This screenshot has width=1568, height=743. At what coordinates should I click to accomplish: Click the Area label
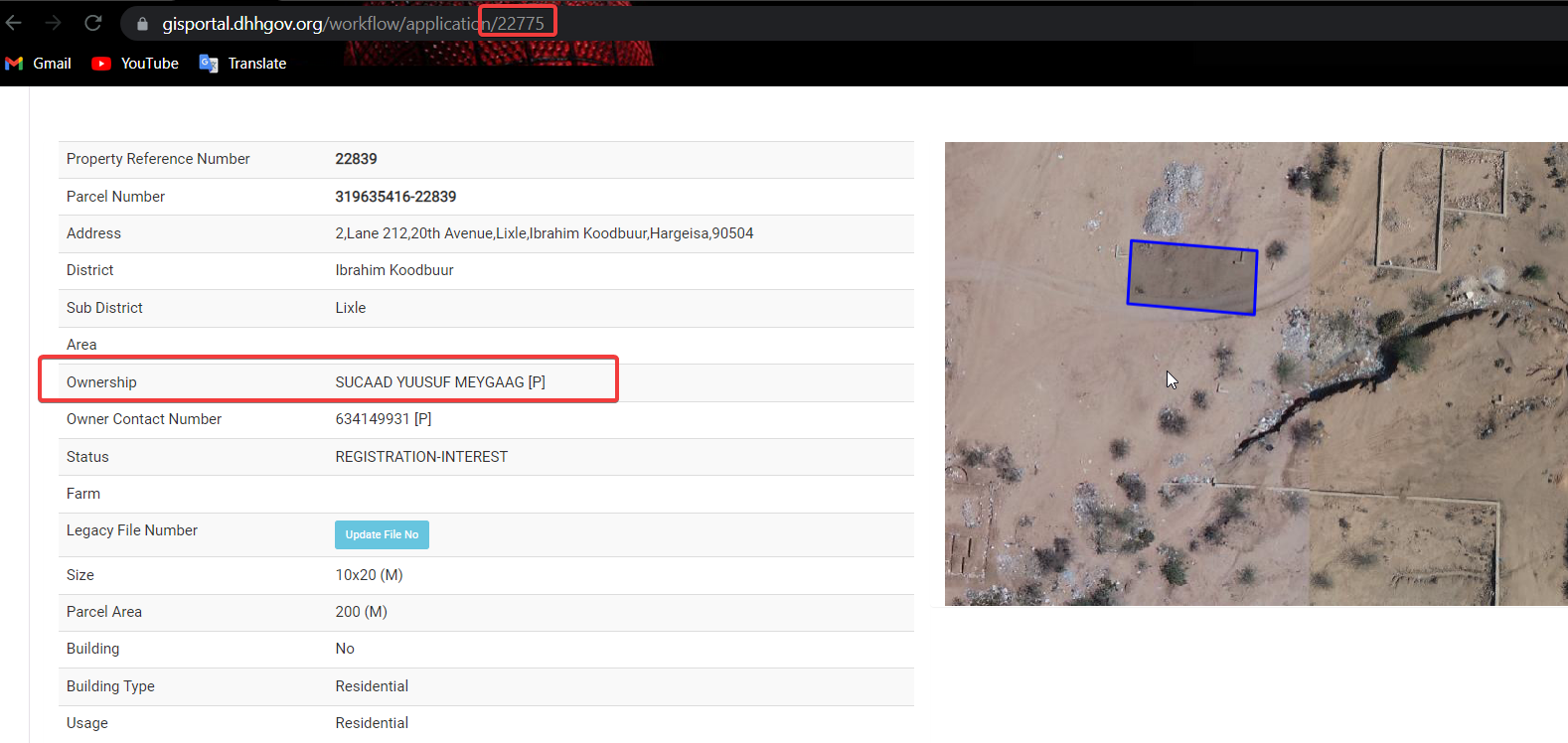coord(81,345)
